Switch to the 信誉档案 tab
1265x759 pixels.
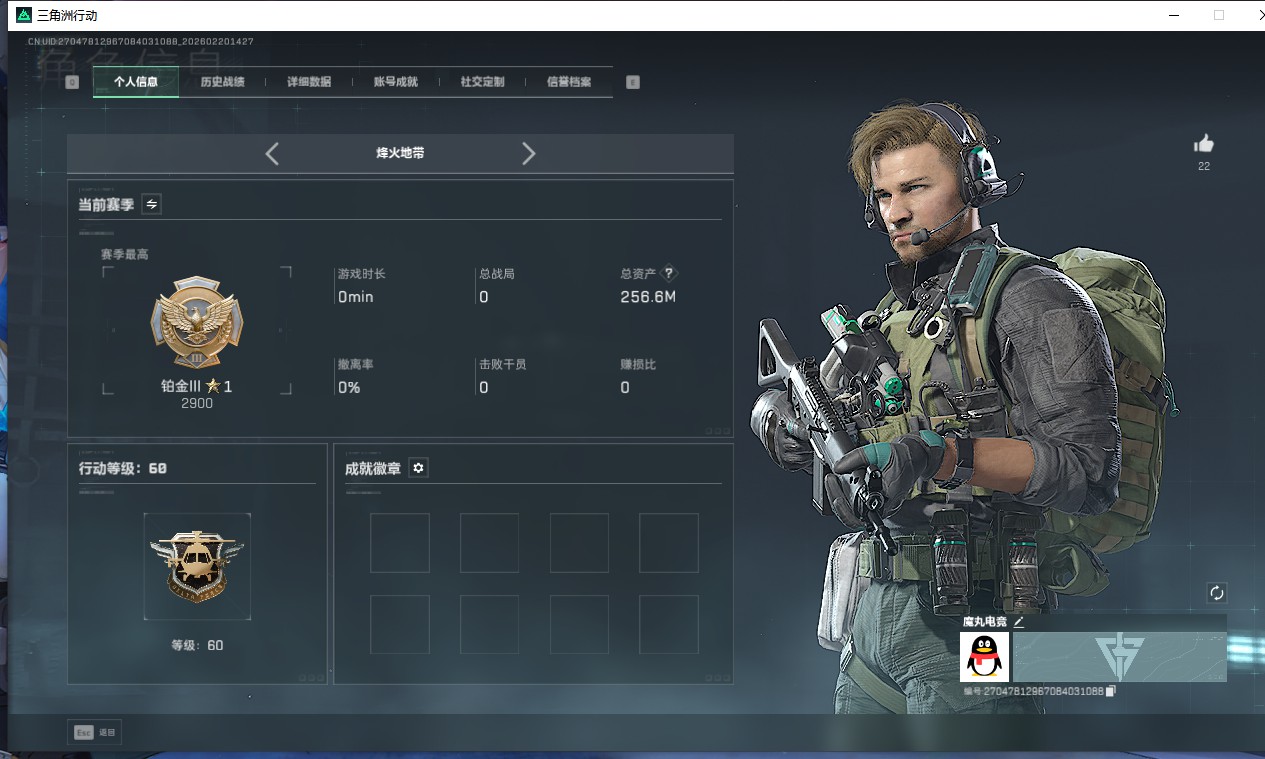point(569,82)
